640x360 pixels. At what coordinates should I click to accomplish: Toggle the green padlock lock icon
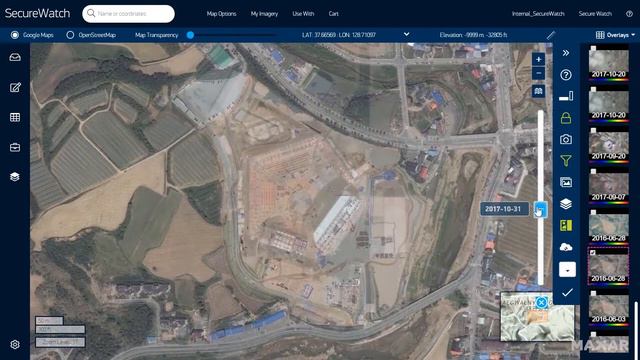[566, 118]
